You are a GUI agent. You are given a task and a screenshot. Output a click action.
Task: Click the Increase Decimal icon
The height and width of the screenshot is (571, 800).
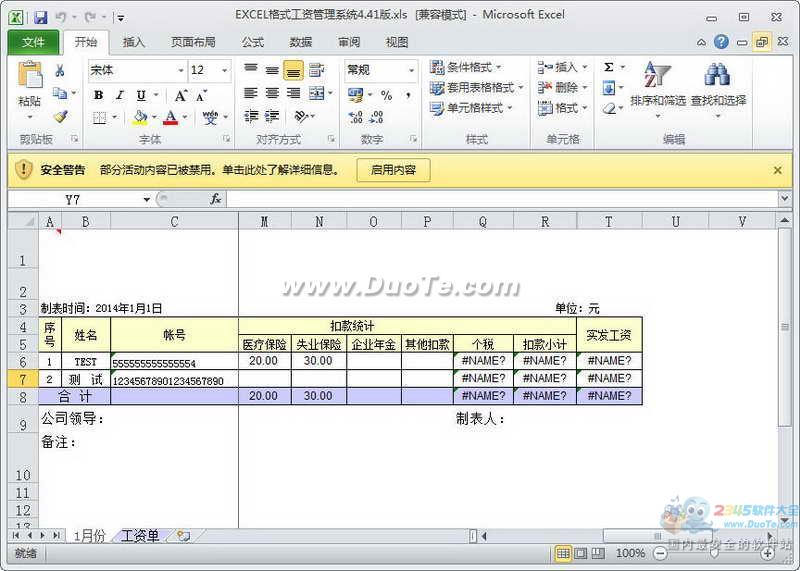point(355,117)
